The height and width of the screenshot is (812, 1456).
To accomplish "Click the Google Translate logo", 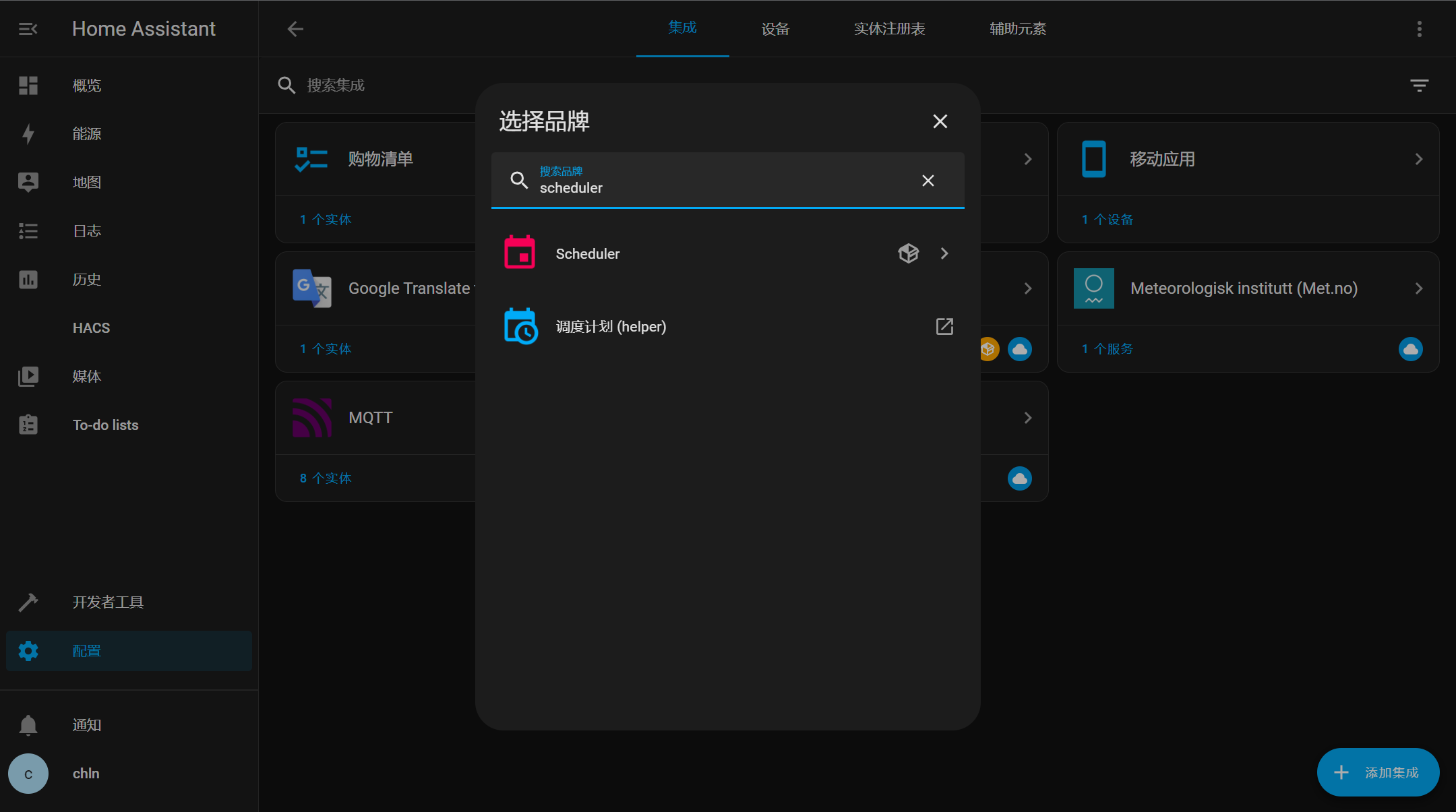I will pos(311,288).
